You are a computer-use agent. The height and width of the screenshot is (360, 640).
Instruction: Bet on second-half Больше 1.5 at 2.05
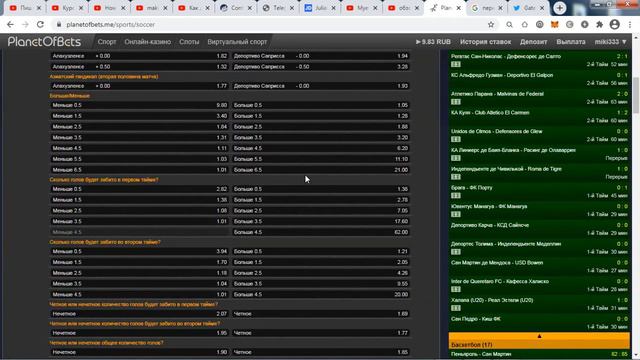(x=321, y=262)
